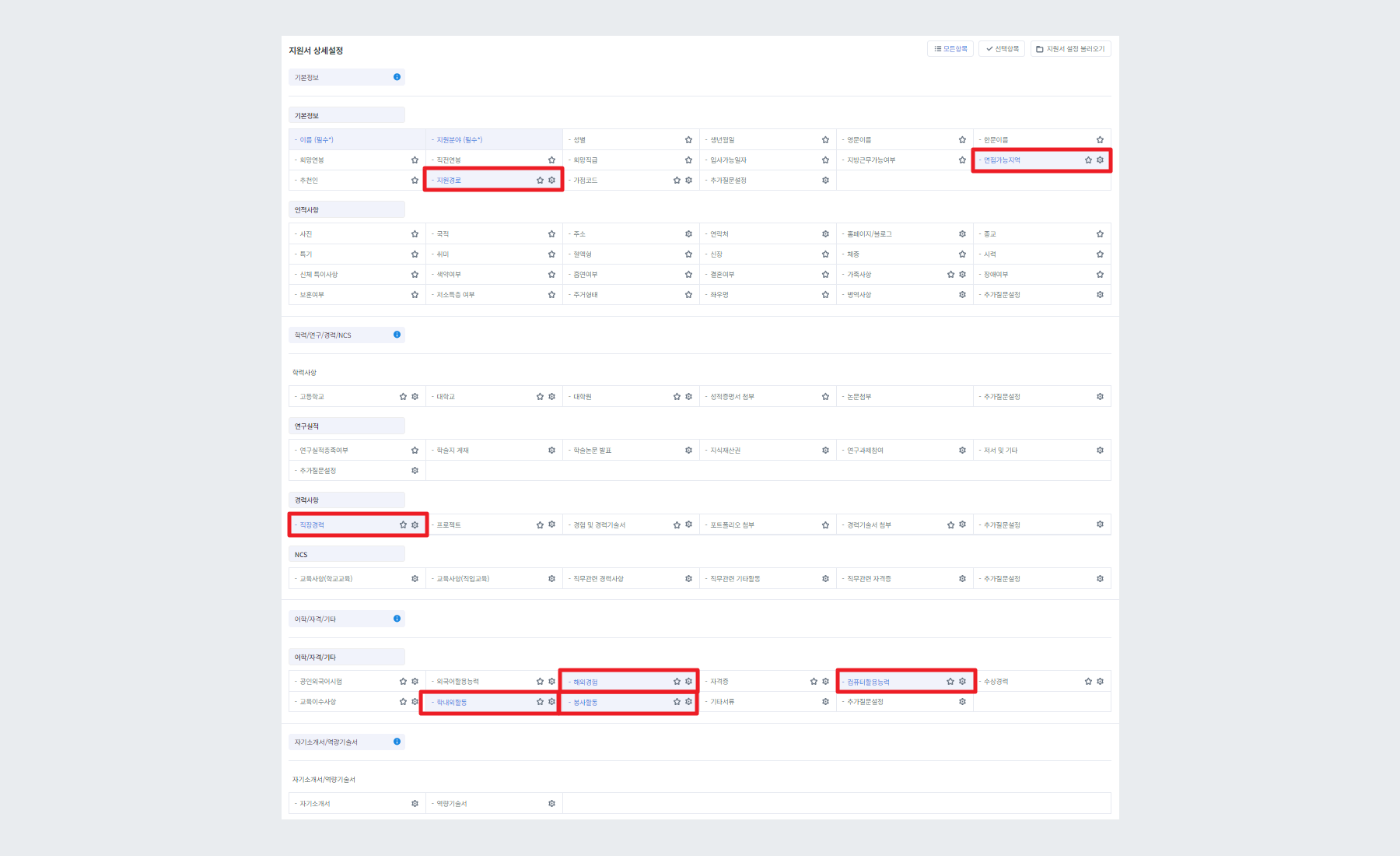Open the 저서 및 기타 settings gear
The height and width of the screenshot is (856, 1400).
click(1100, 451)
